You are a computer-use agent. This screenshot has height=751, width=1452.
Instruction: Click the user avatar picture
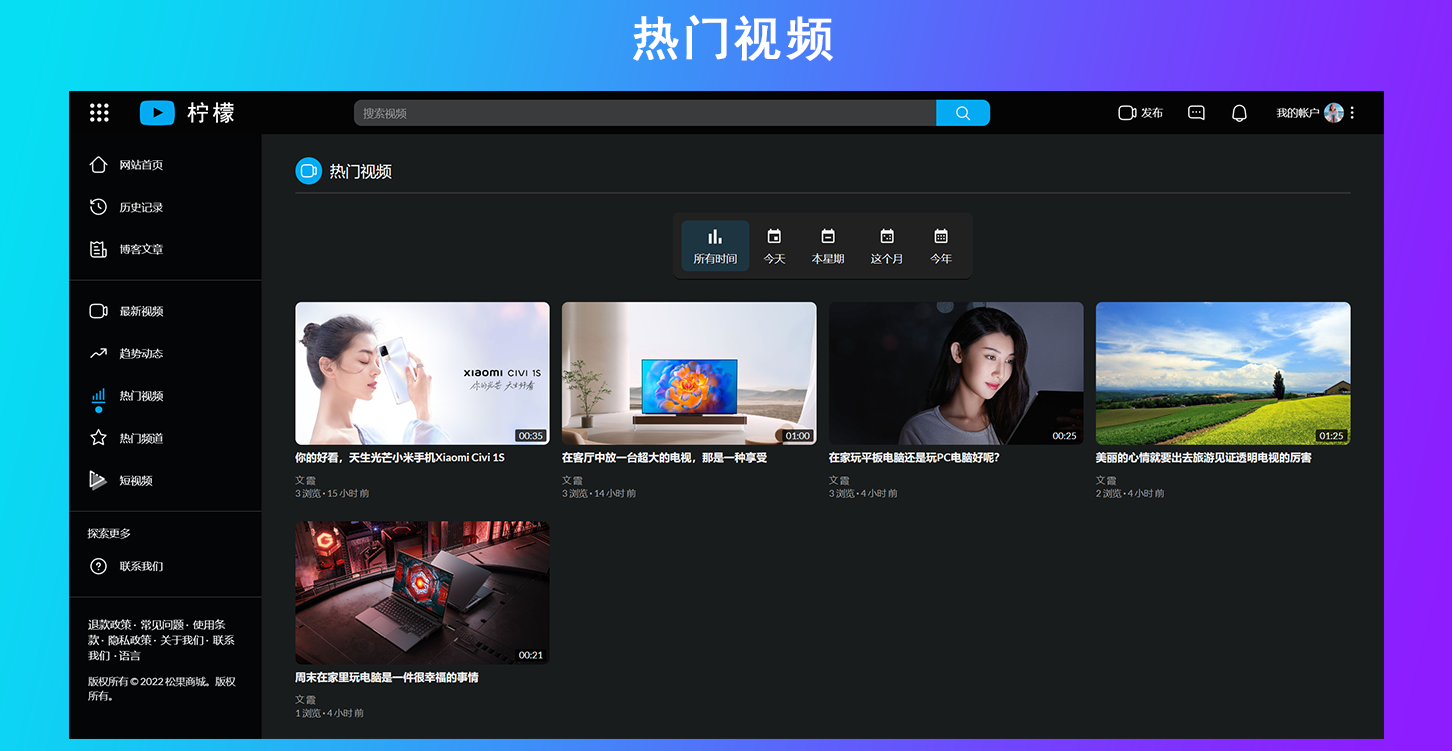pos(1333,113)
